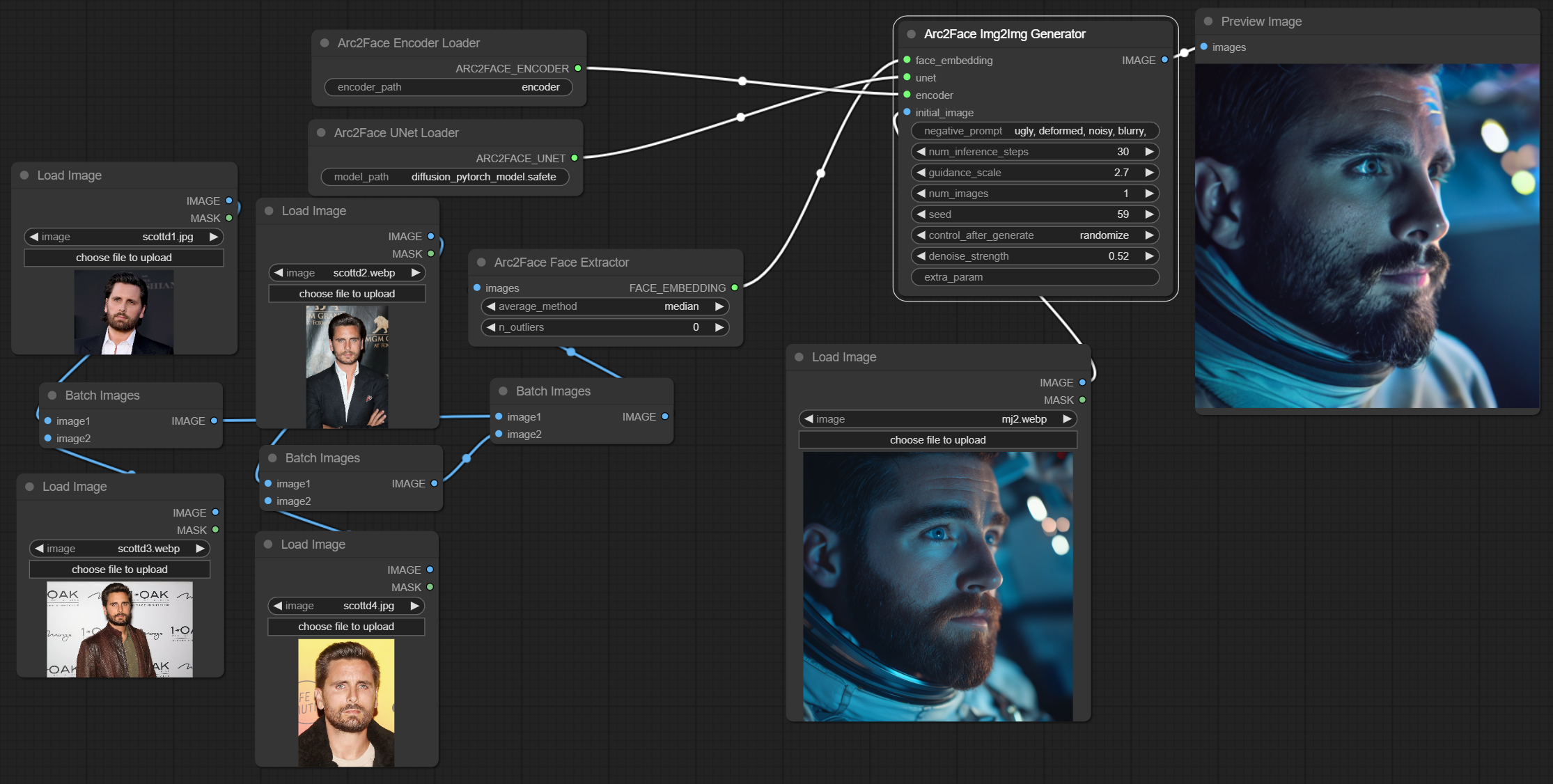Click choose file to upload under scottd1.jpg

click(124, 258)
